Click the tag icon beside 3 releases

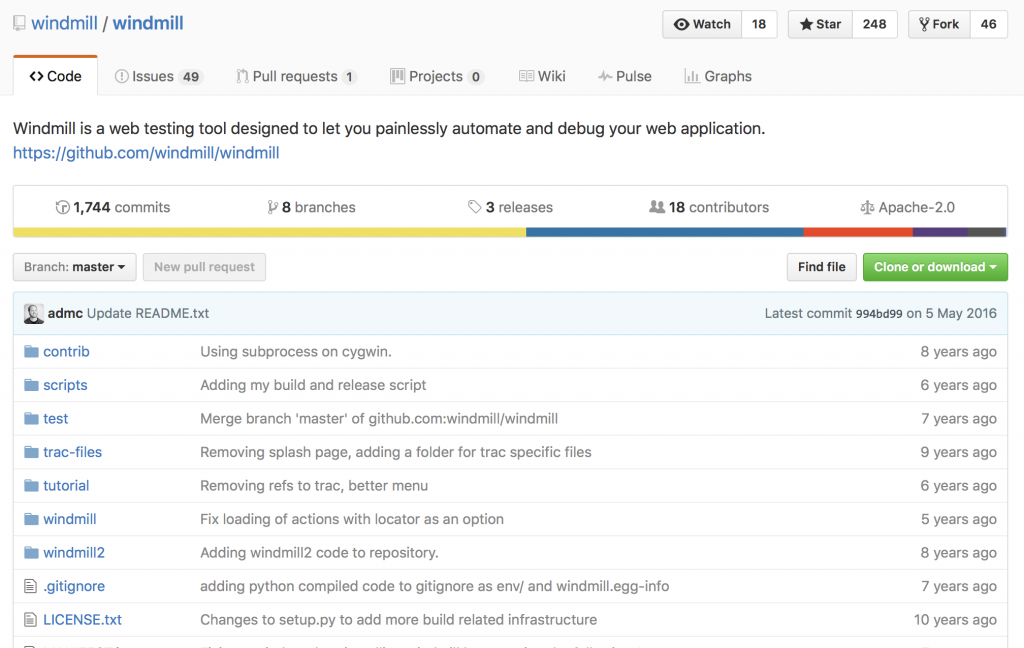pos(477,207)
